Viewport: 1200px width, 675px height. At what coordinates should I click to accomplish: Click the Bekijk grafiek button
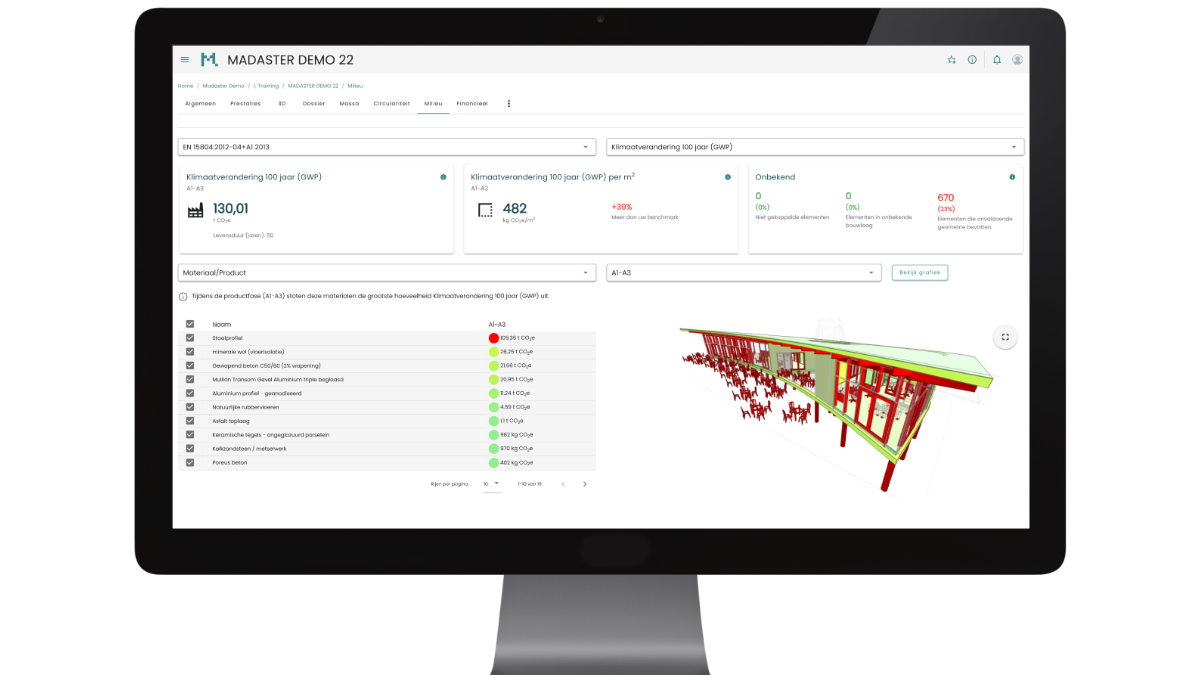[x=920, y=272]
